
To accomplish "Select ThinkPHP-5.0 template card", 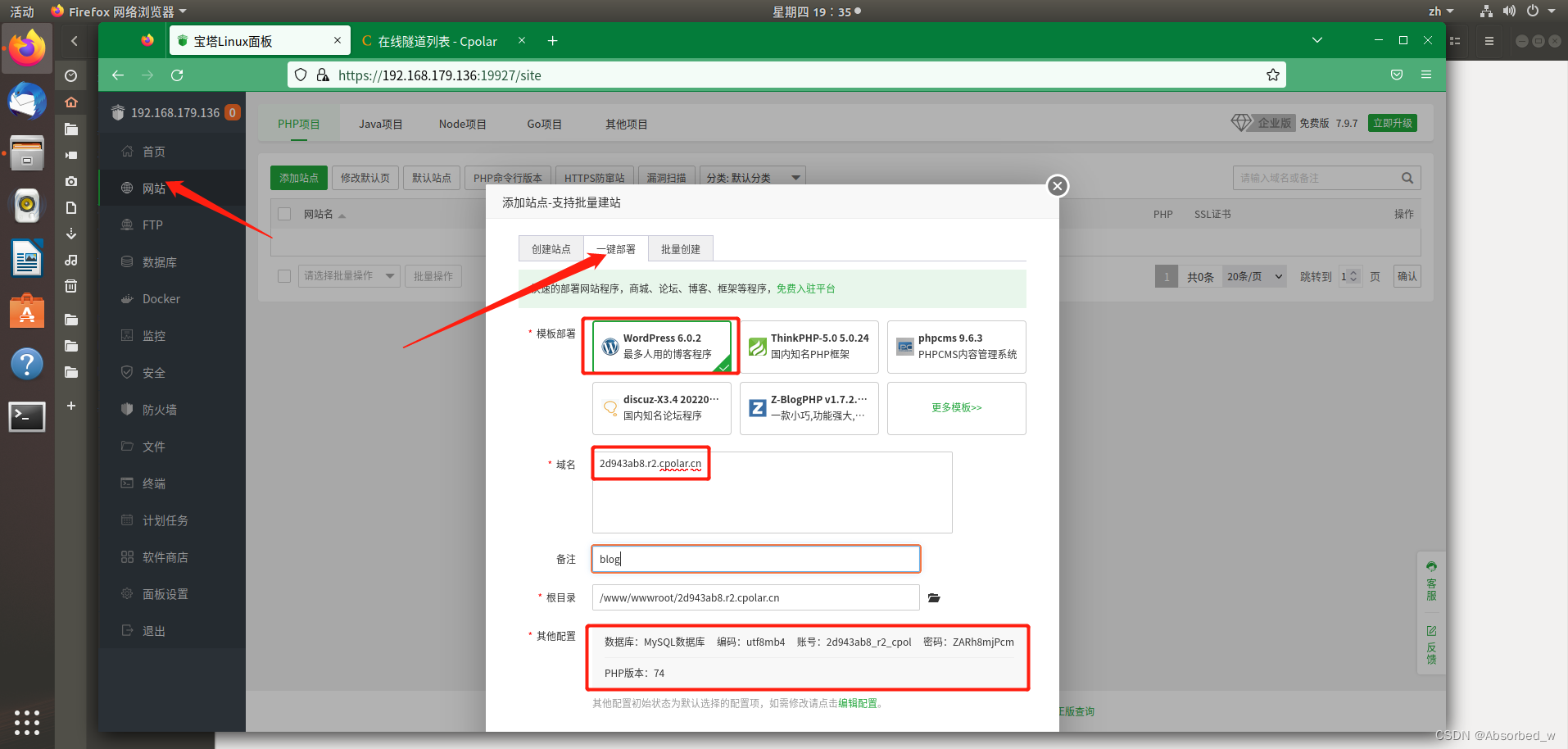I will tap(809, 347).
